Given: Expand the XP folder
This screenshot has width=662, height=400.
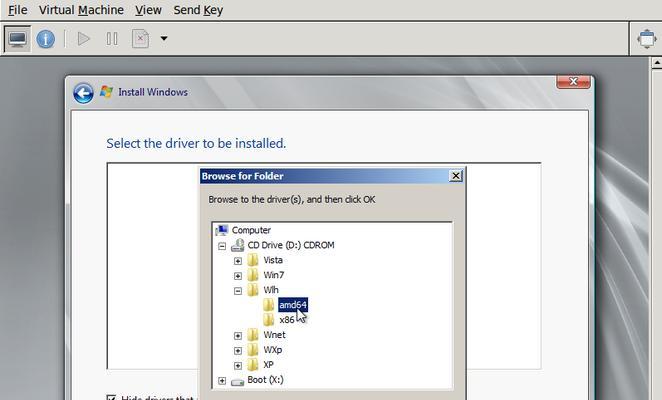Looking at the screenshot, I should [x=238, y=365].
